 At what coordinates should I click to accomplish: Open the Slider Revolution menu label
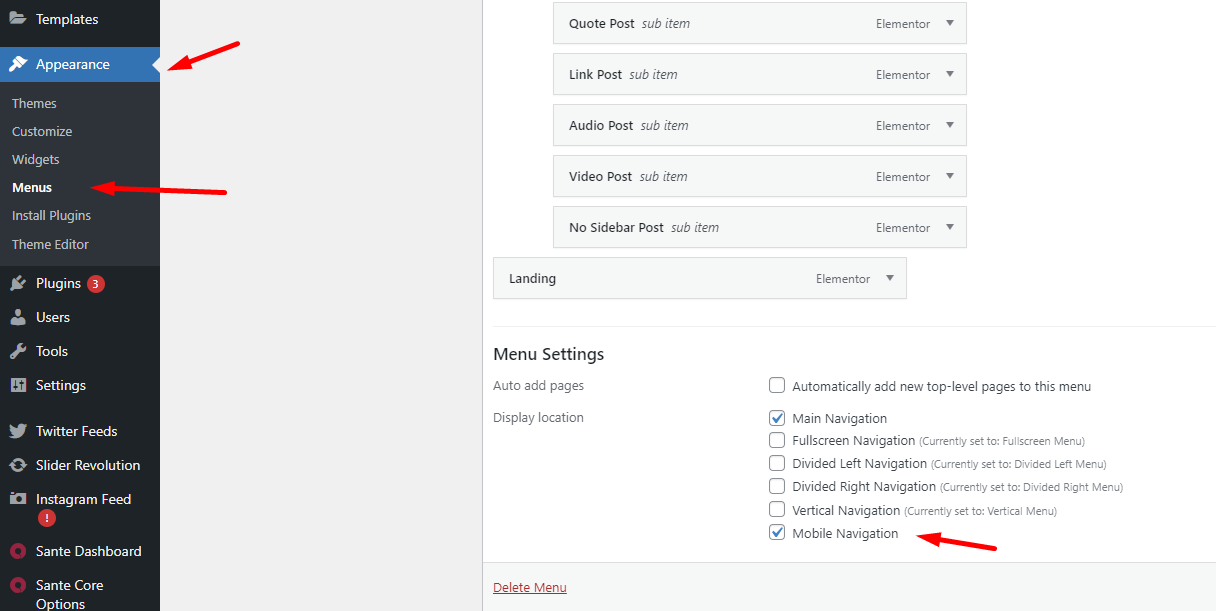88,465
